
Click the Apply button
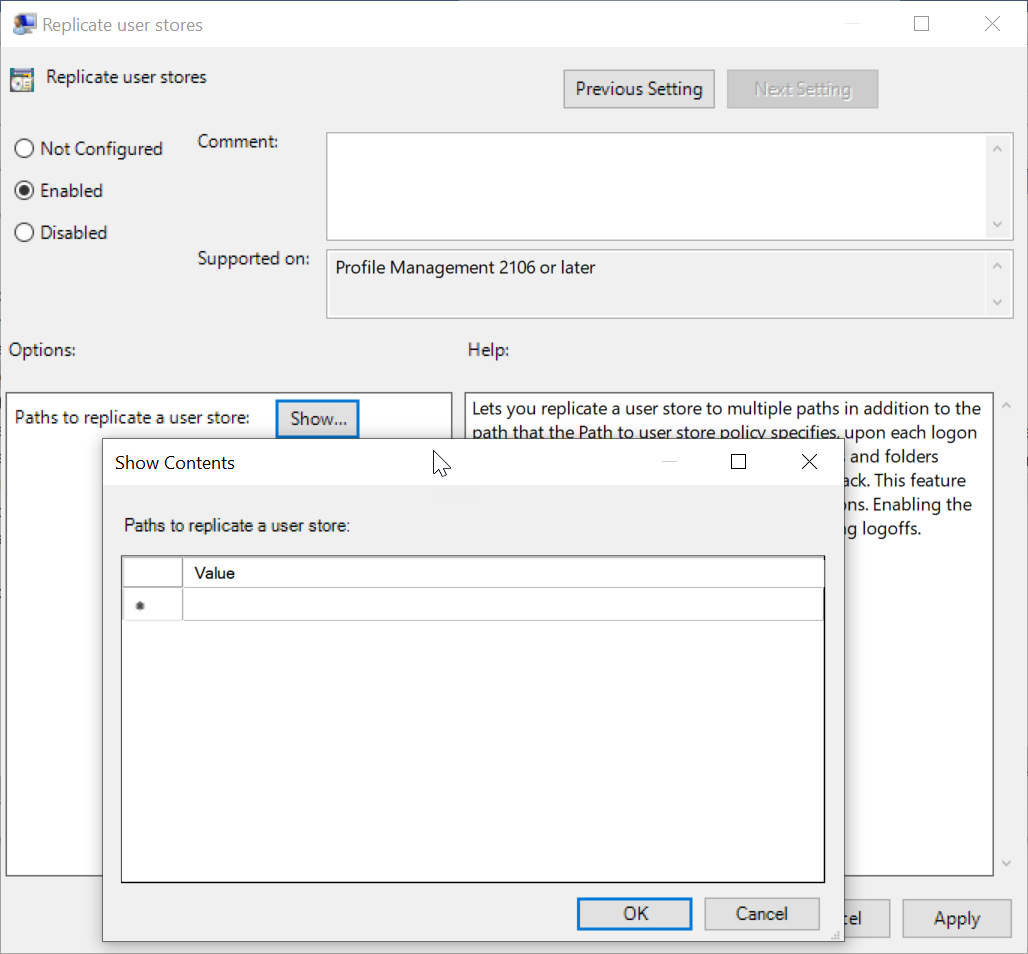pyautogui.click(x=956, y=918)
